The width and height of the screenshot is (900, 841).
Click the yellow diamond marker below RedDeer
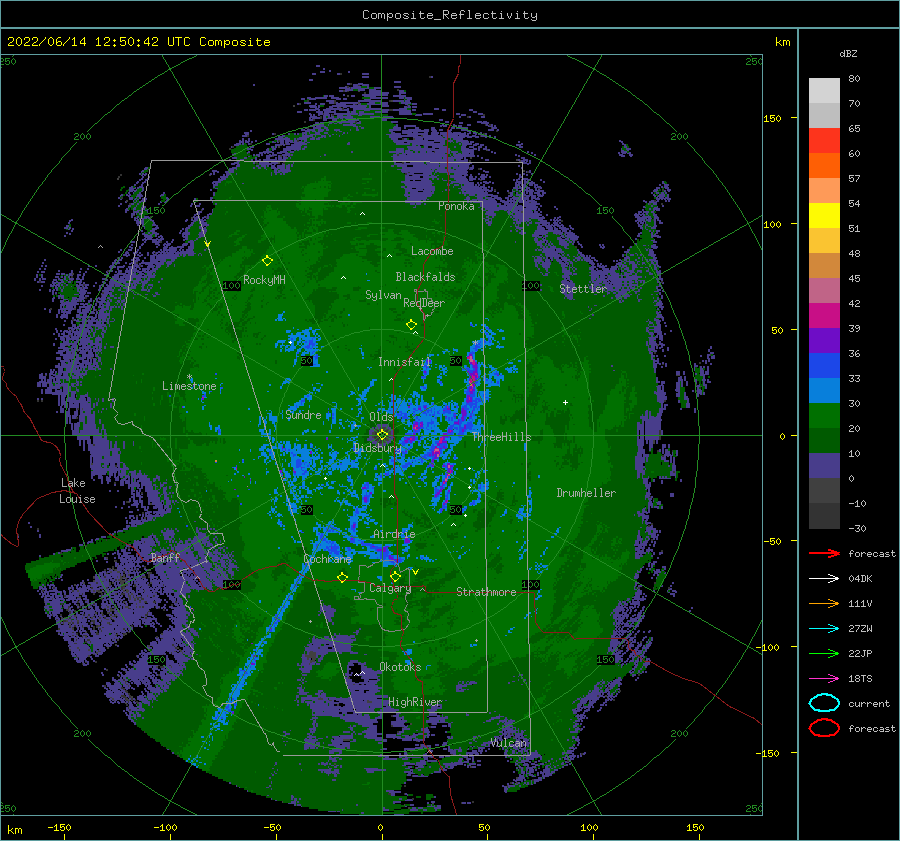pos(411,325)
